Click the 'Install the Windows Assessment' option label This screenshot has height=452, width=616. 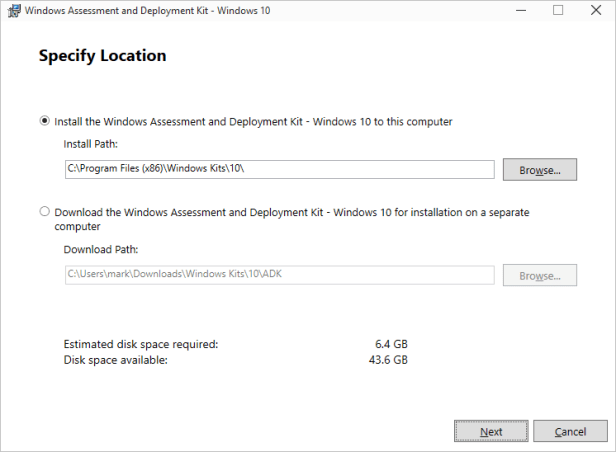[x=253, y=121]
